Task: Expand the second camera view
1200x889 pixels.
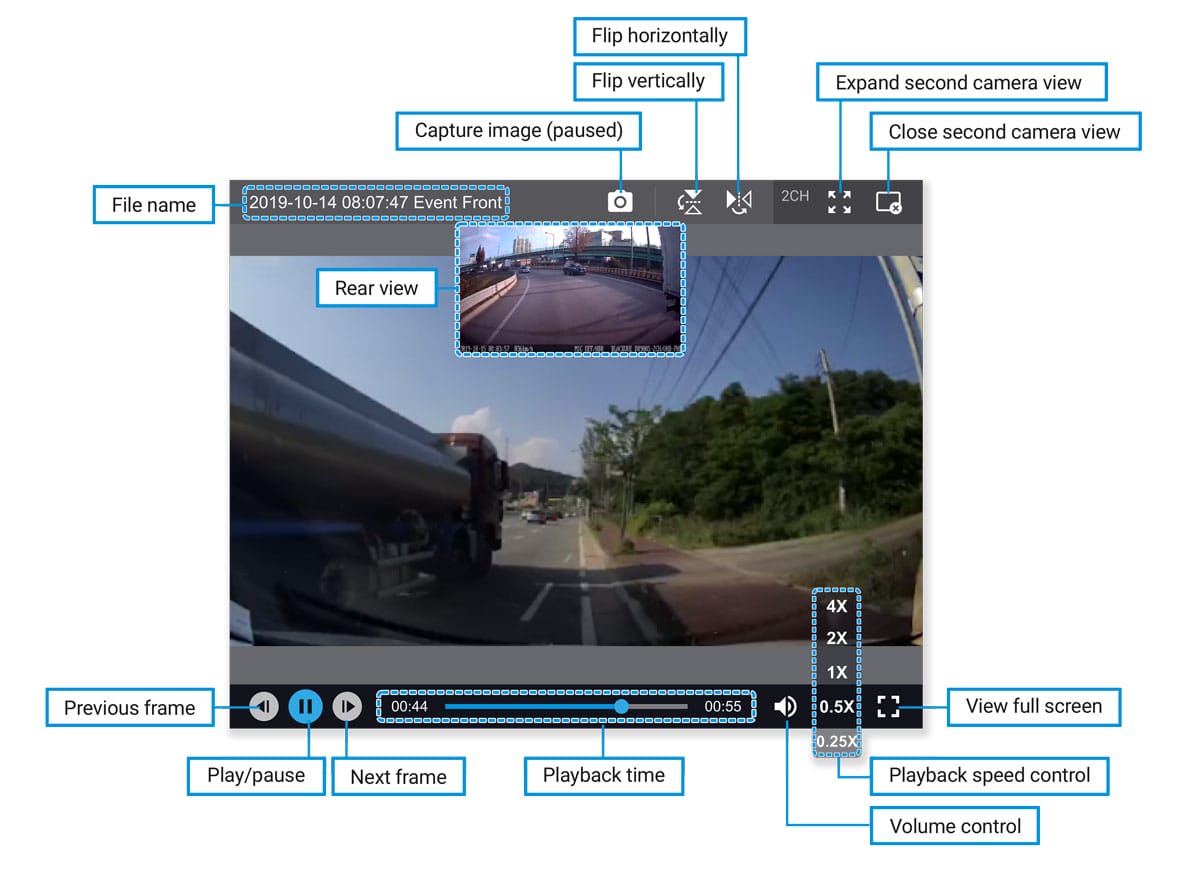Action: point(840,202)
